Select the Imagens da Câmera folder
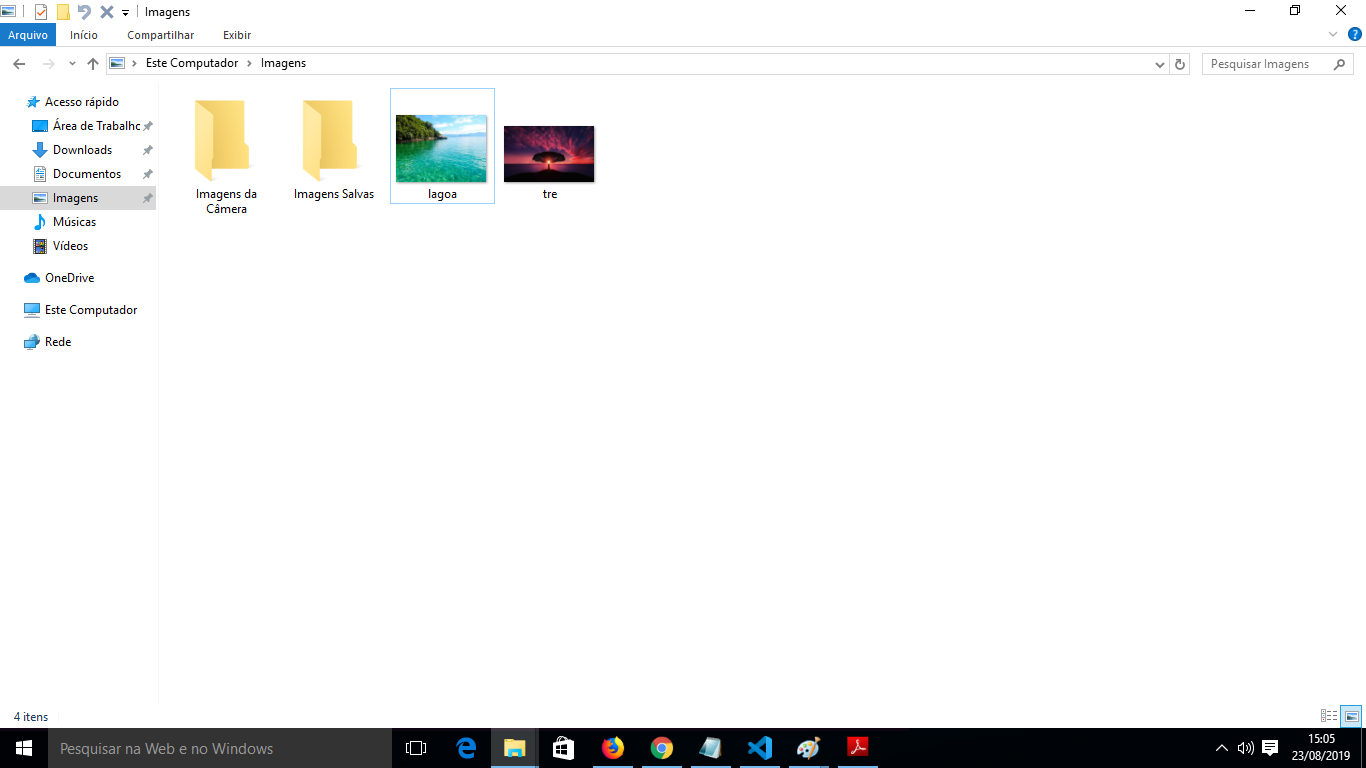The image size is (1366, 768). pos(226,154)
